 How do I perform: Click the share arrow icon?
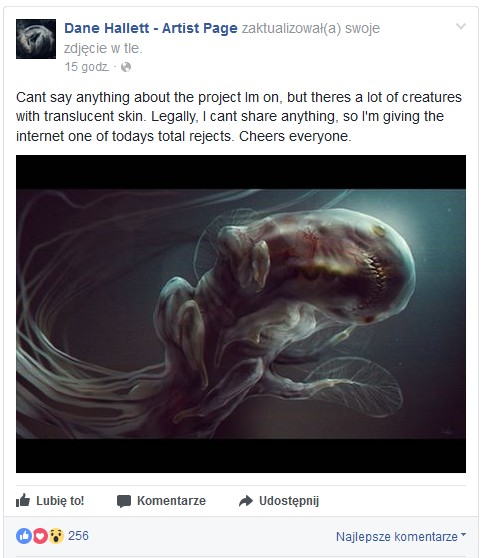click(246, 501)
